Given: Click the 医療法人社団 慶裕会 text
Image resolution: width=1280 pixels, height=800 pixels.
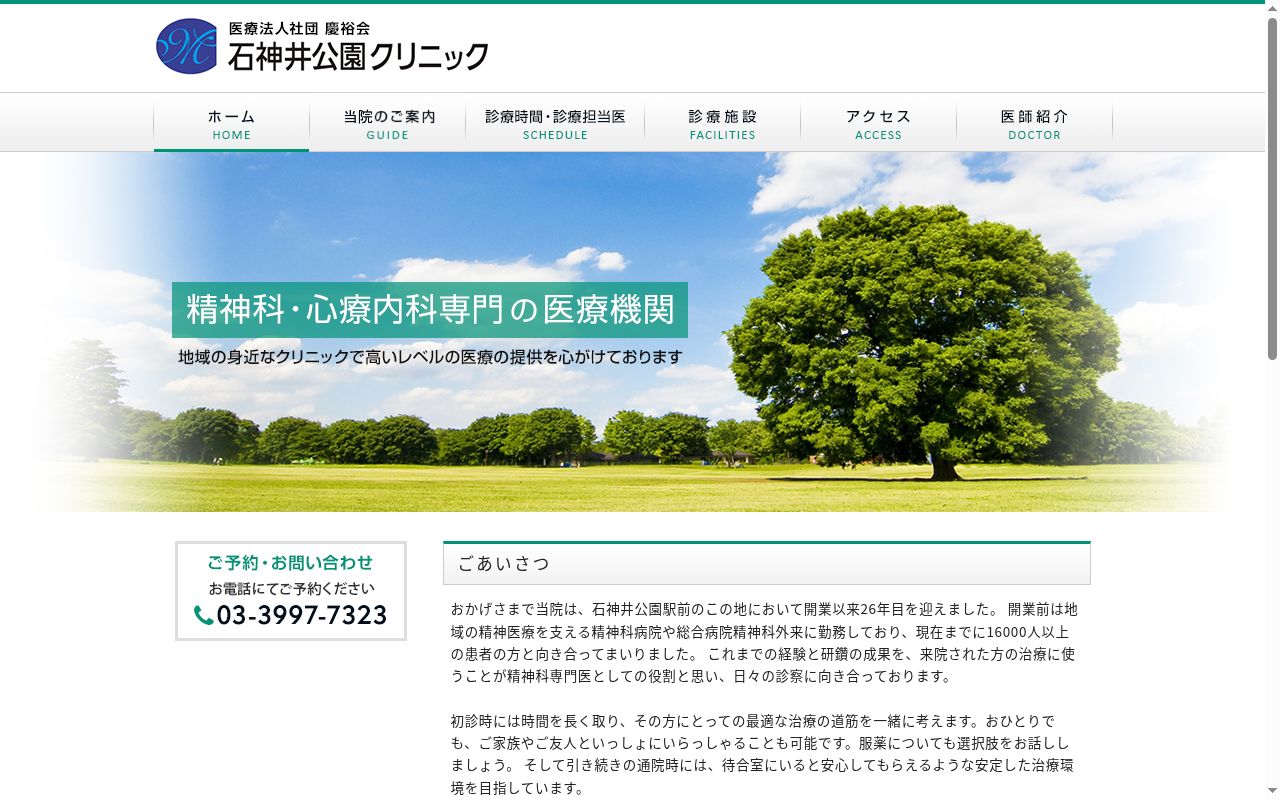Looking at the screenshot, I should 299,28.
